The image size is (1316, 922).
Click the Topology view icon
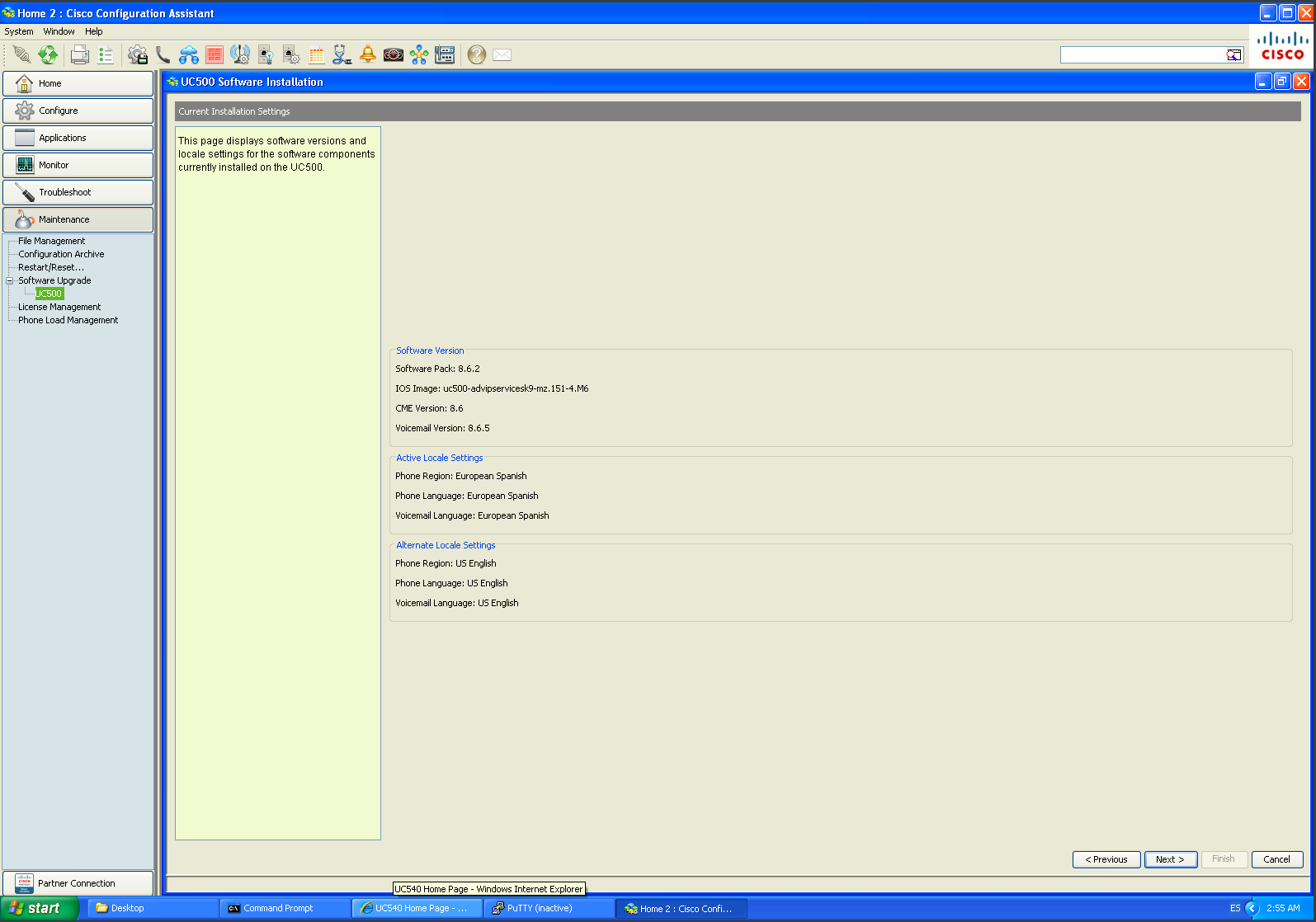pos(419,54)
